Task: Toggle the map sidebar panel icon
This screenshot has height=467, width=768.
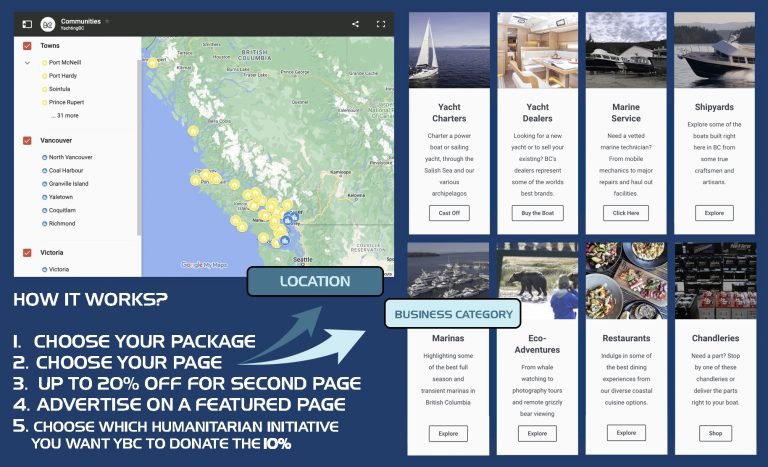Action: 27,23
